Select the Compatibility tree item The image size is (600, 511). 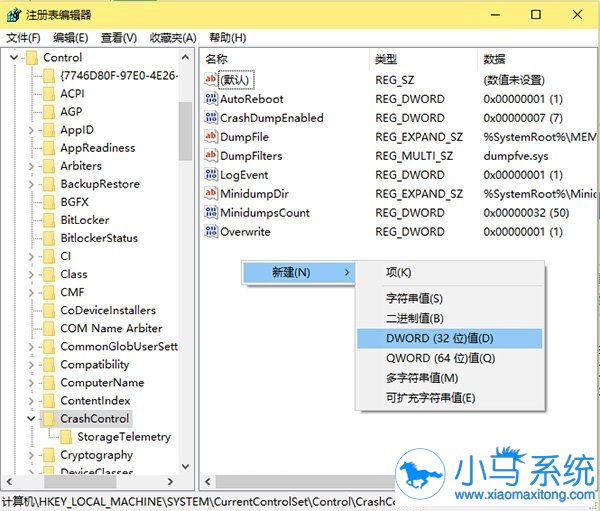pos(95,365)
